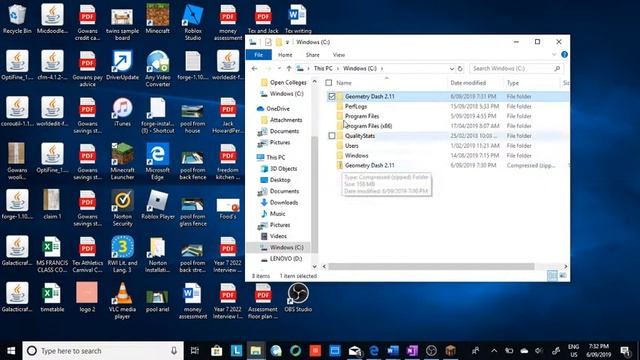Open Roblox Player desktop icon

(x=158, y=204)
